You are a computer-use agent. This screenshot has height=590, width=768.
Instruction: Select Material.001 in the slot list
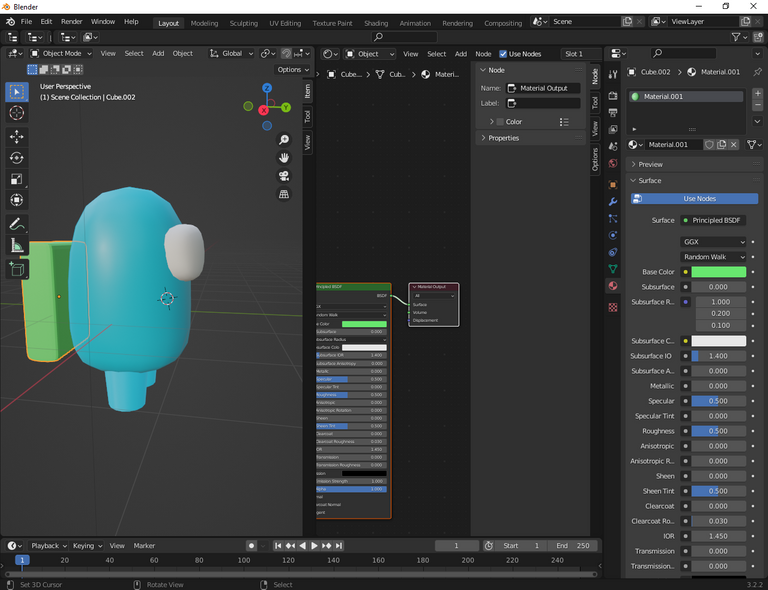[686, 96]
